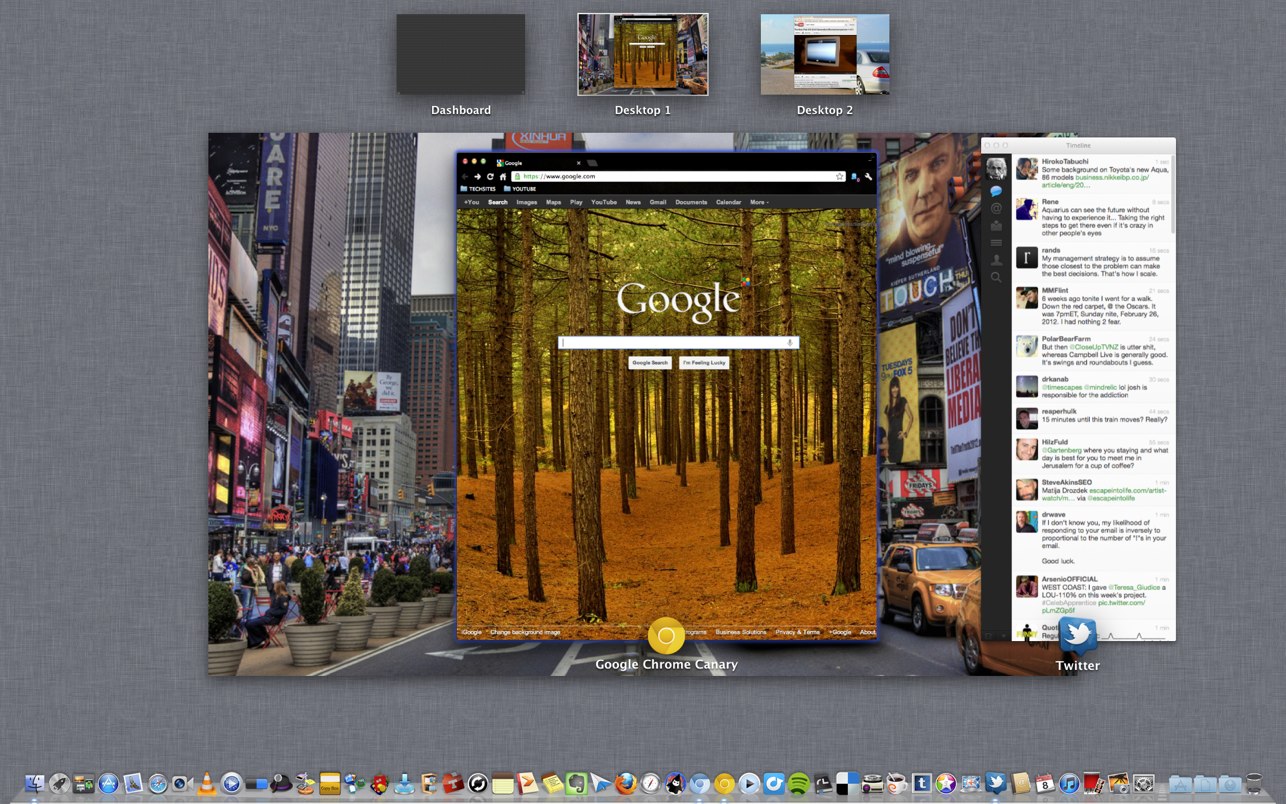Open the Twitter direct messages tab
This screenshot has height=804, width=1286.
[996, 226]
